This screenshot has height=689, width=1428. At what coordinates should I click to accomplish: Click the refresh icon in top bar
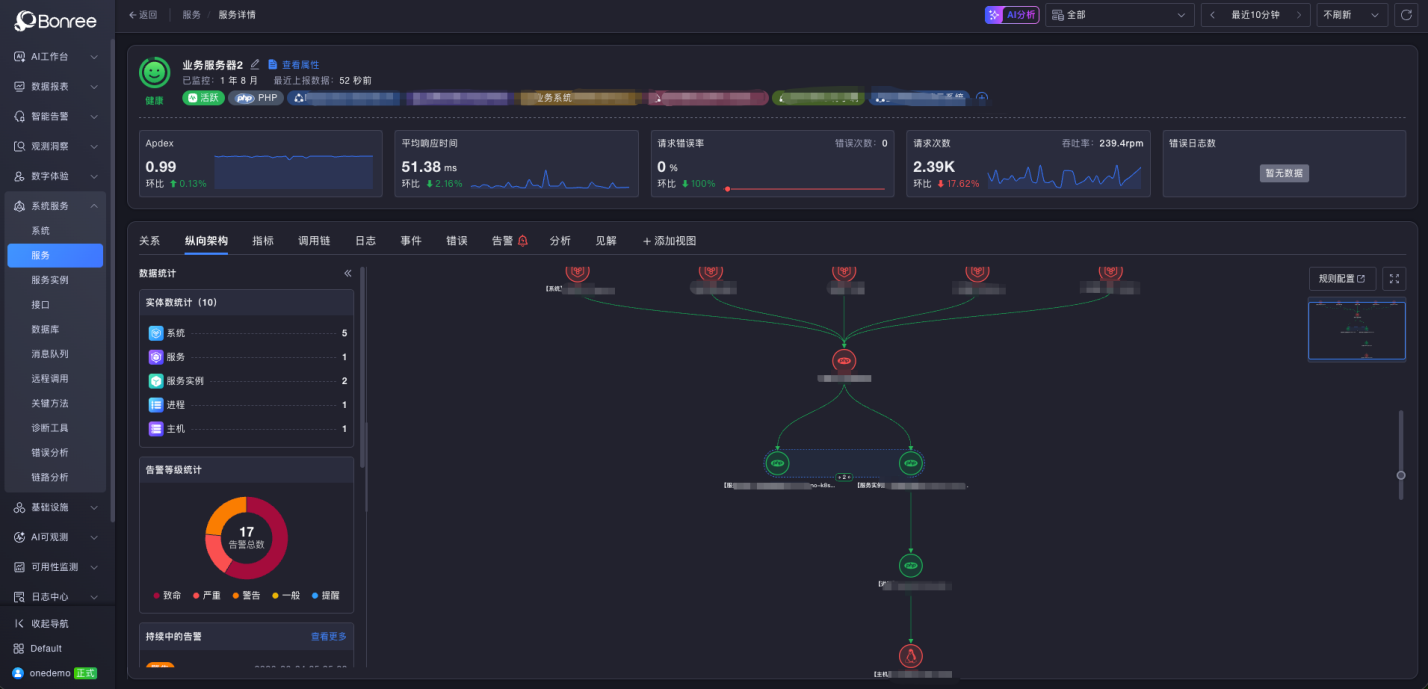click(x=1406, y=15)
